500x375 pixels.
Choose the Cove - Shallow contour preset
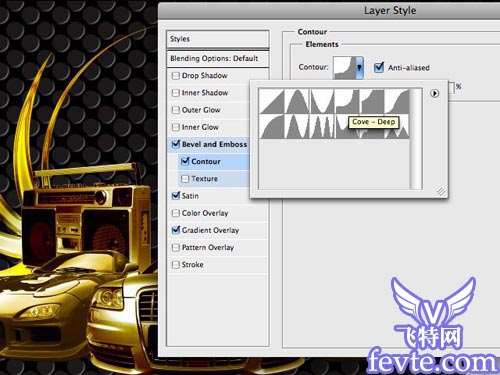[x=372, y=101]
